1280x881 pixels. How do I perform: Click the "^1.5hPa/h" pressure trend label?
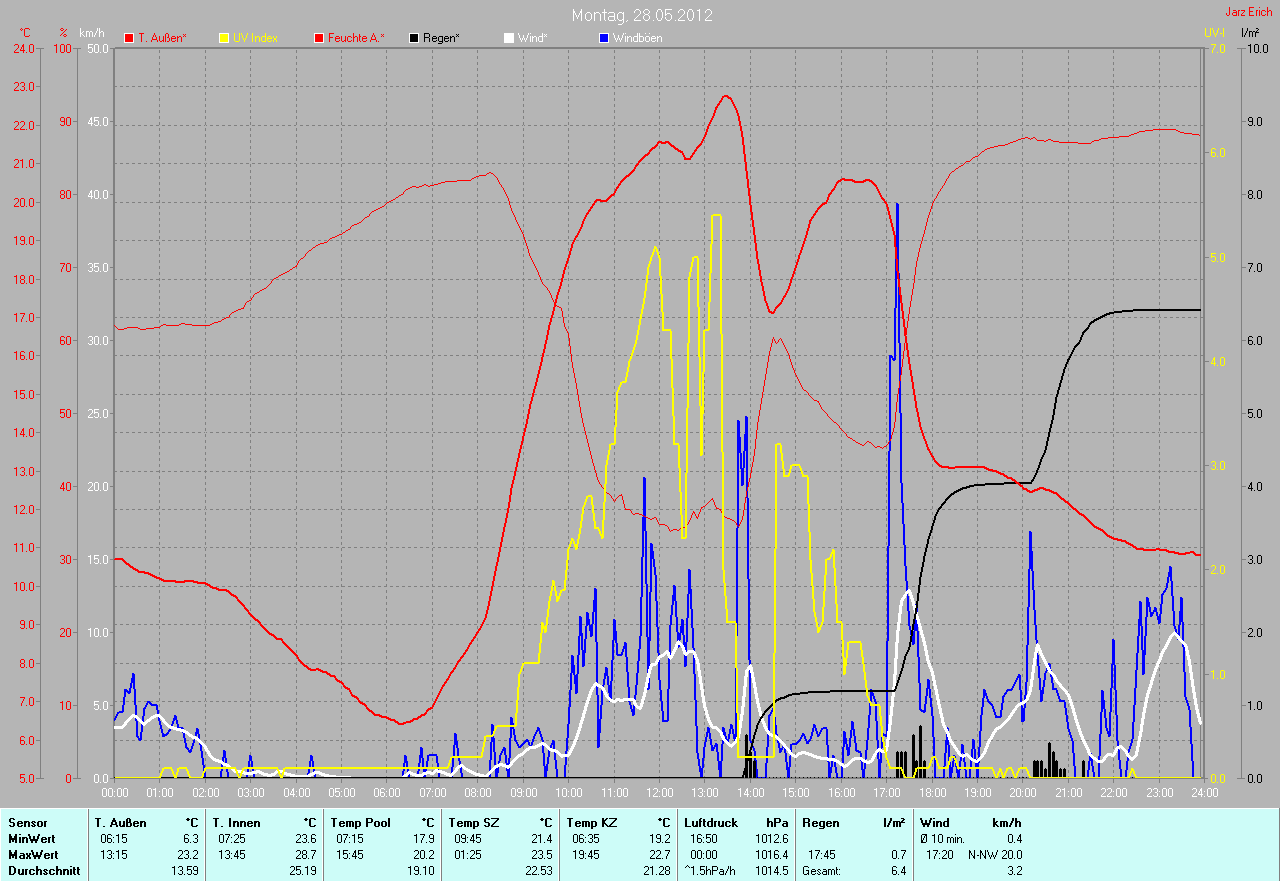pos(712,871)
